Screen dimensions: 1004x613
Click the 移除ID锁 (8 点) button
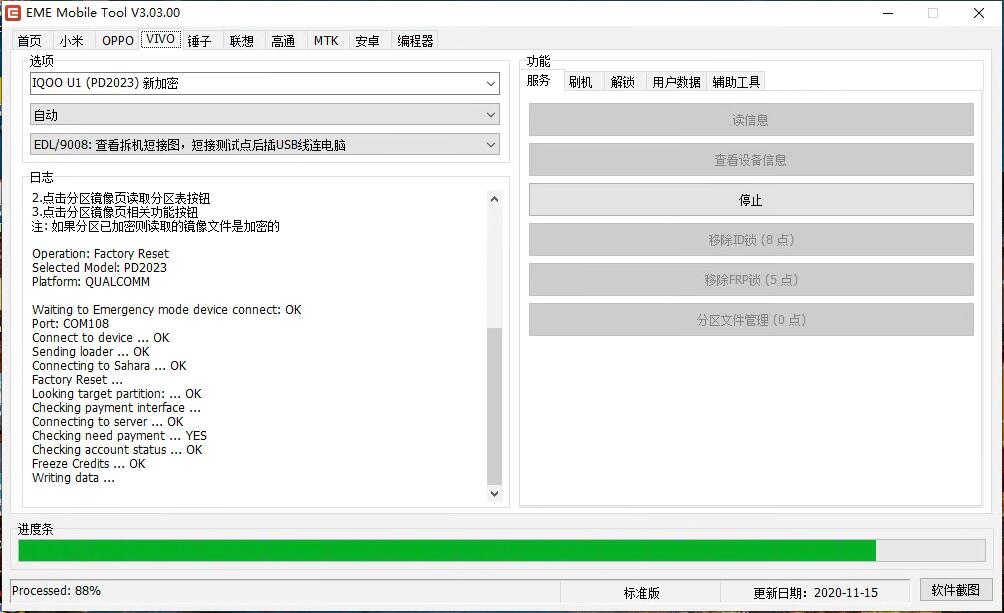click(x=751, y=240)
